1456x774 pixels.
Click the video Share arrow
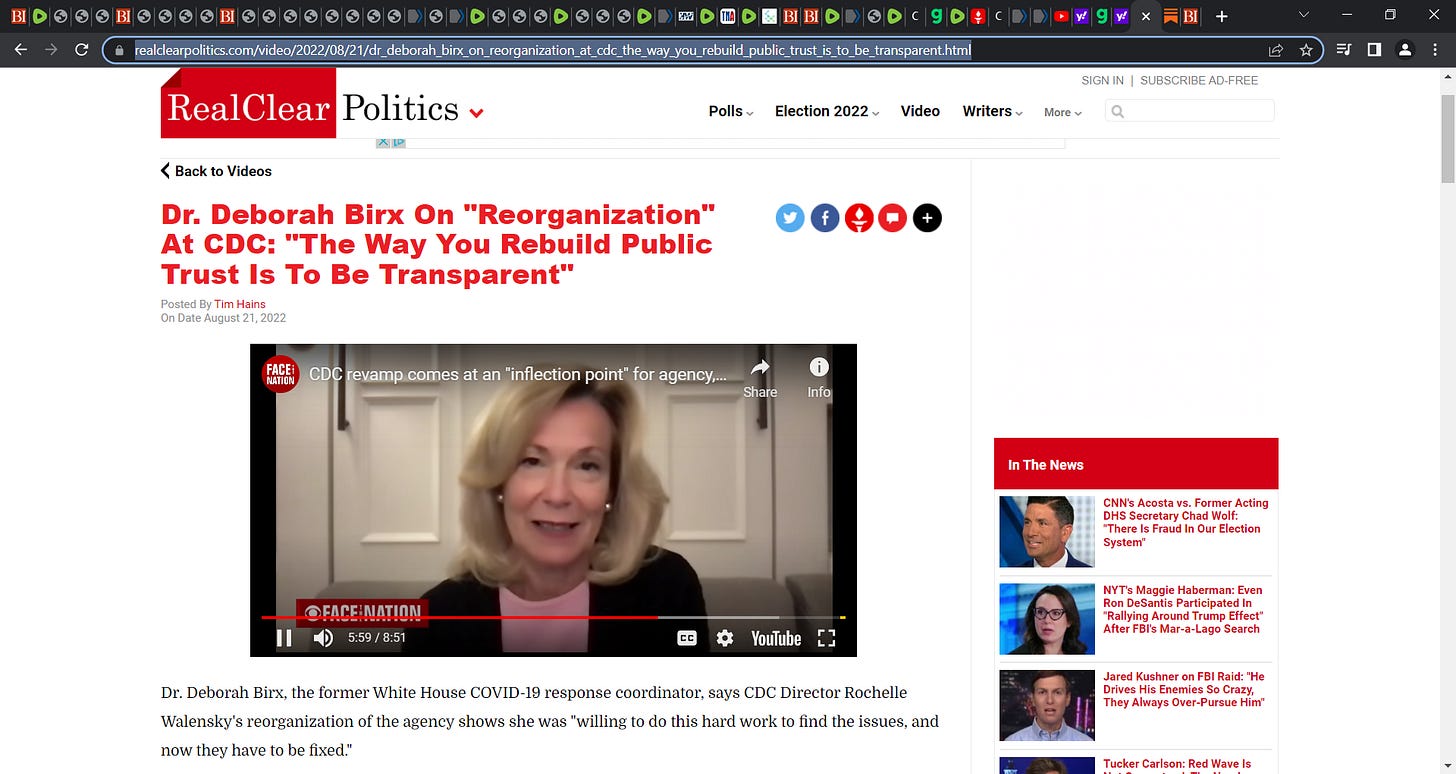(760, 378)
